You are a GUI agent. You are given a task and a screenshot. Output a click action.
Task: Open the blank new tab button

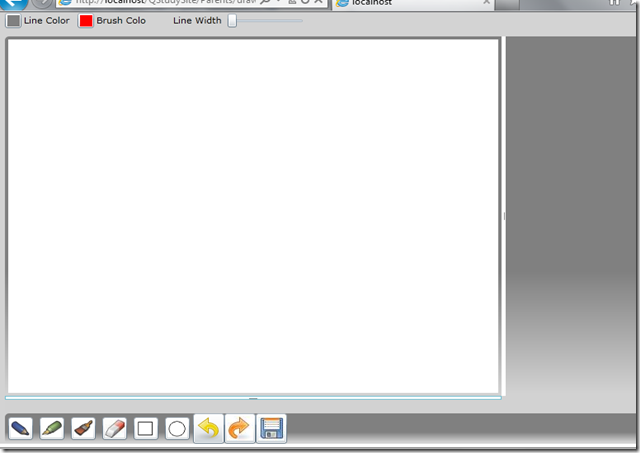point(507,4)
